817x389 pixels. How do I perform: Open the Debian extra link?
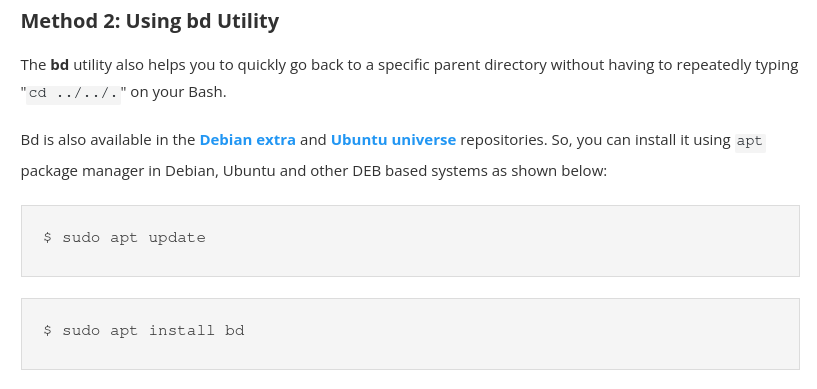[247, 140]
